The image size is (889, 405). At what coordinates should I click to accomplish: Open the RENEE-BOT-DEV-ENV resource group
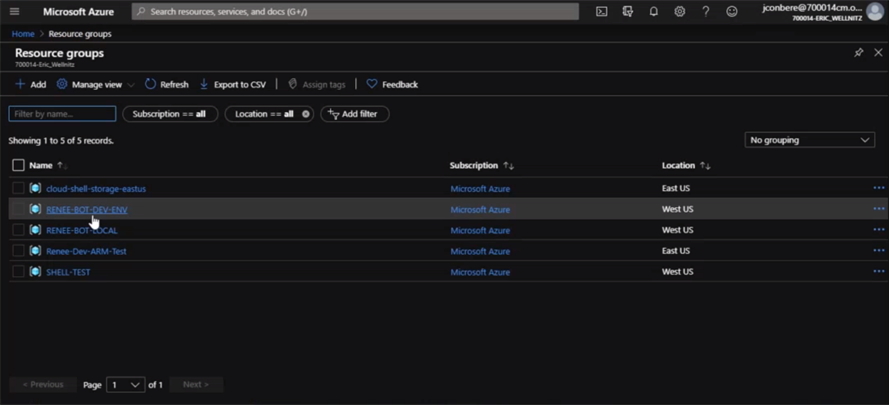(87, 210)
